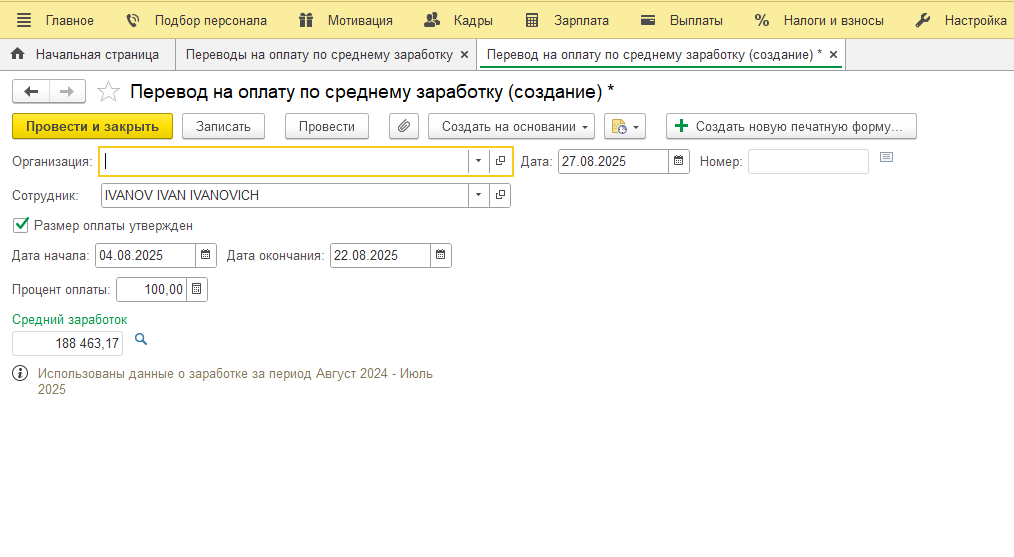Viewport: 1014px width, 557px height.
Task: Click the Записать button
Action: click(x=230, y=126)
